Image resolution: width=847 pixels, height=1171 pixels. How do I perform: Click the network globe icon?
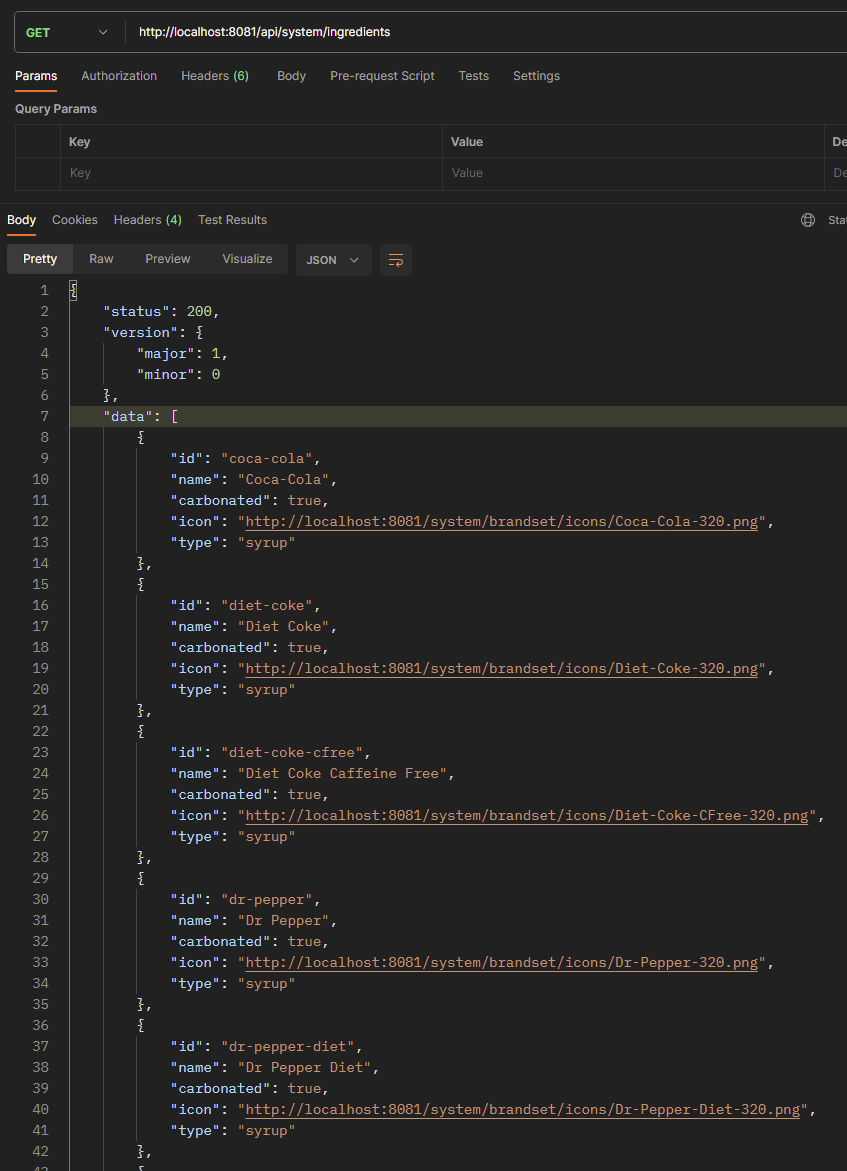(x=807, y=220)
